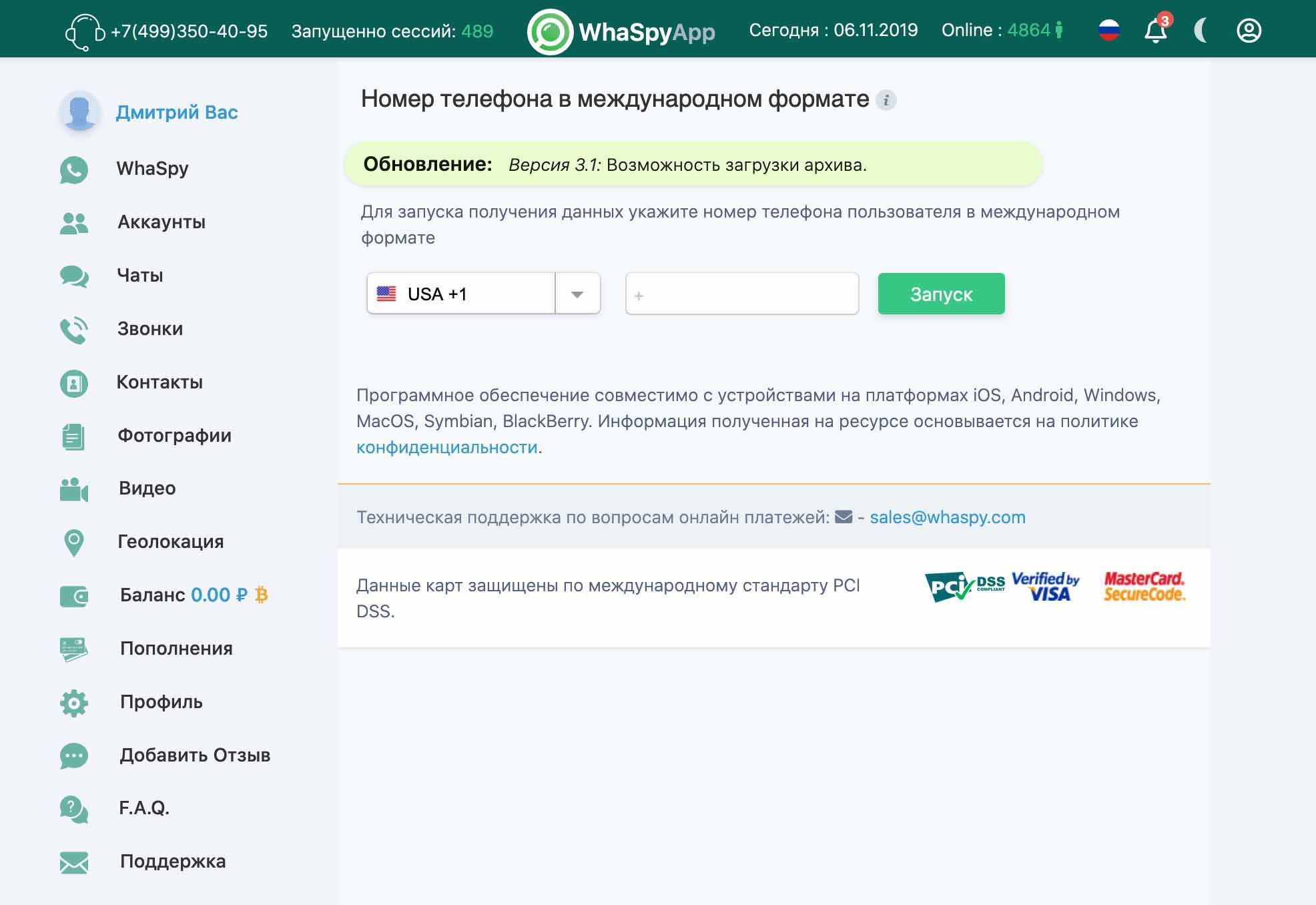Toggle dark mode moon icon
The width and height of the screenshot is (1316, 905).
(1201, 30)
